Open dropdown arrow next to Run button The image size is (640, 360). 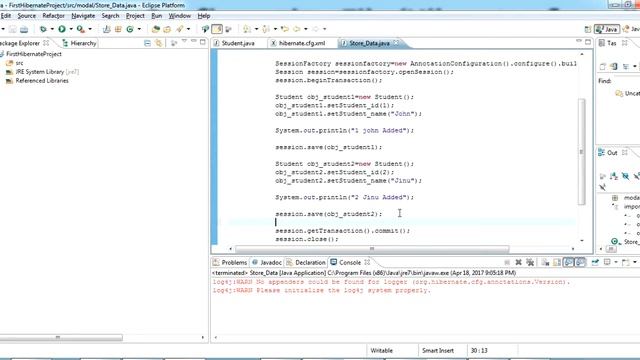pos(71,29)
